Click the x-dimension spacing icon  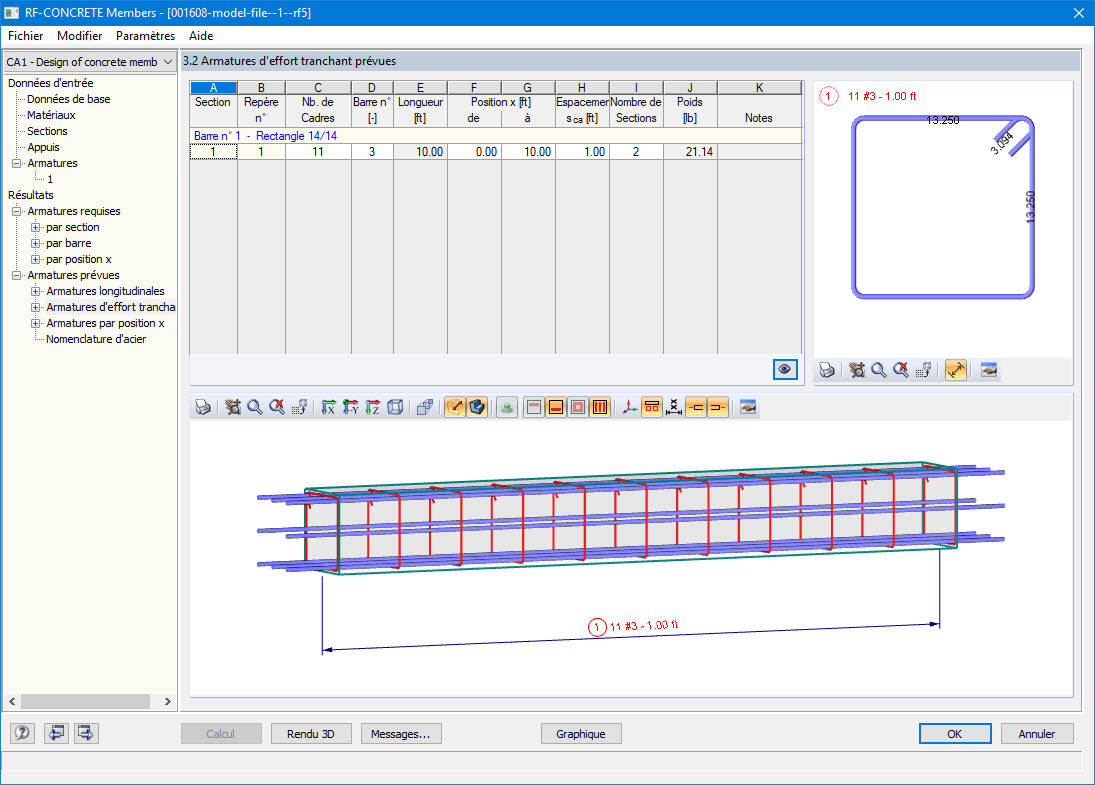click(x=674, y=407)
